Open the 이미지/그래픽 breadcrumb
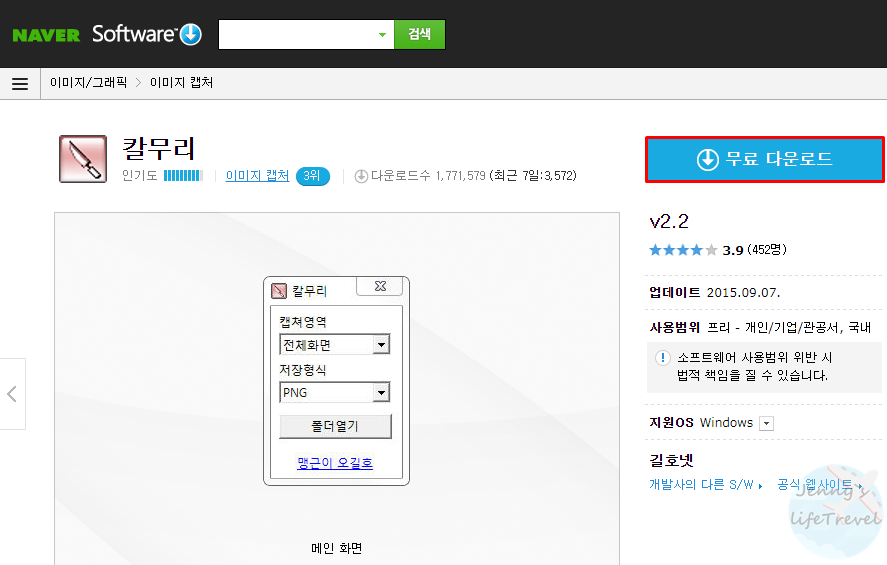Viewport: 887px width, 565px height. tap(88, 83)
